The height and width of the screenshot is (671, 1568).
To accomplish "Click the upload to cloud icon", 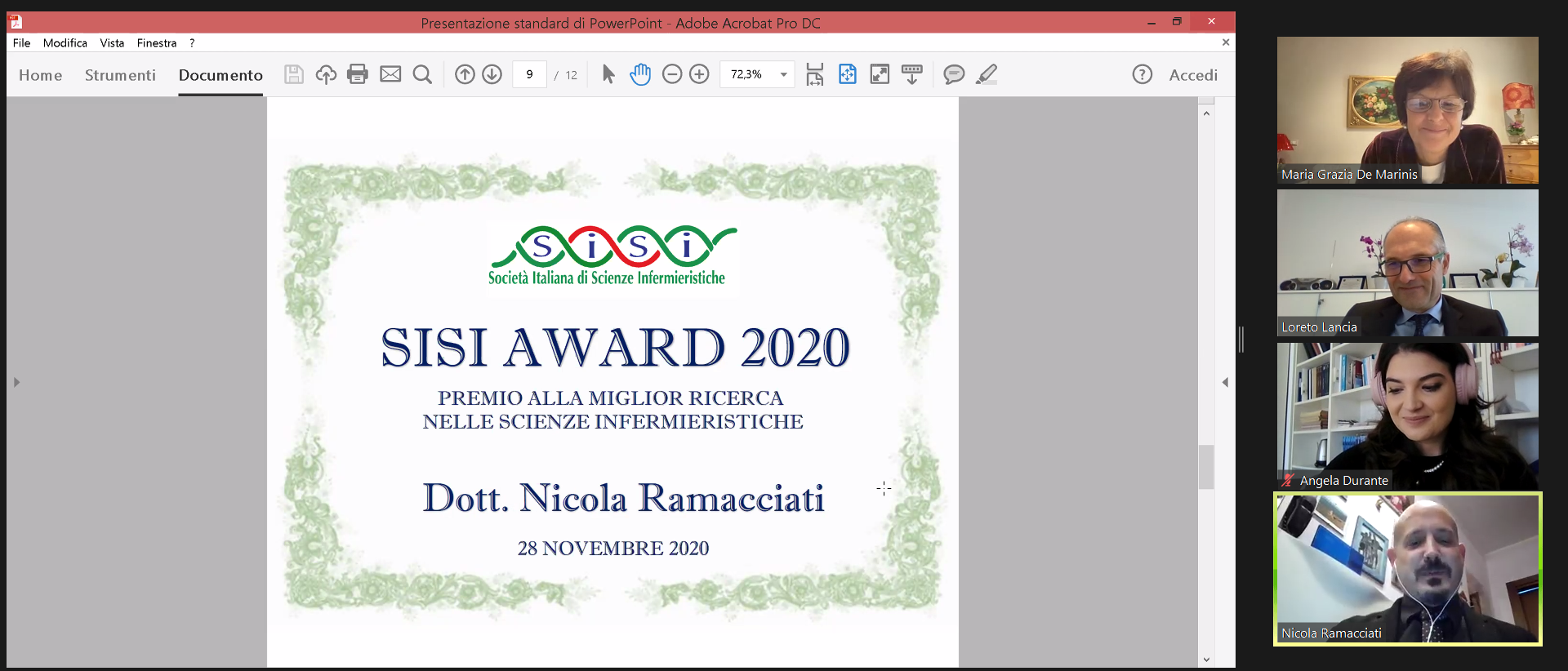I will click(326, 74).
